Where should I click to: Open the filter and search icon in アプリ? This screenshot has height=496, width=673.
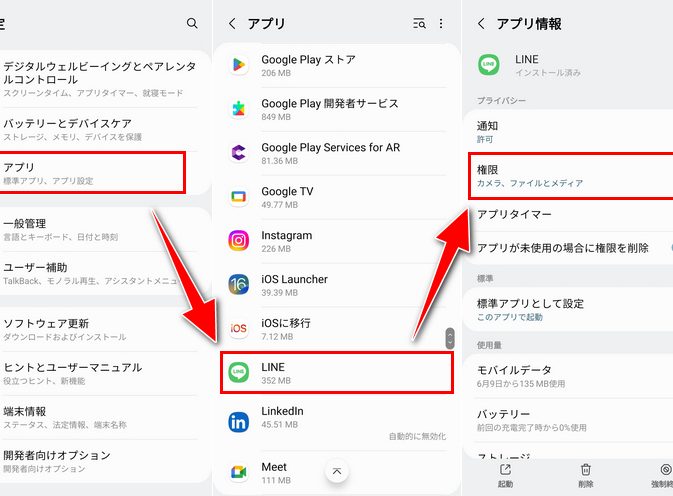(x=419, y=24)
